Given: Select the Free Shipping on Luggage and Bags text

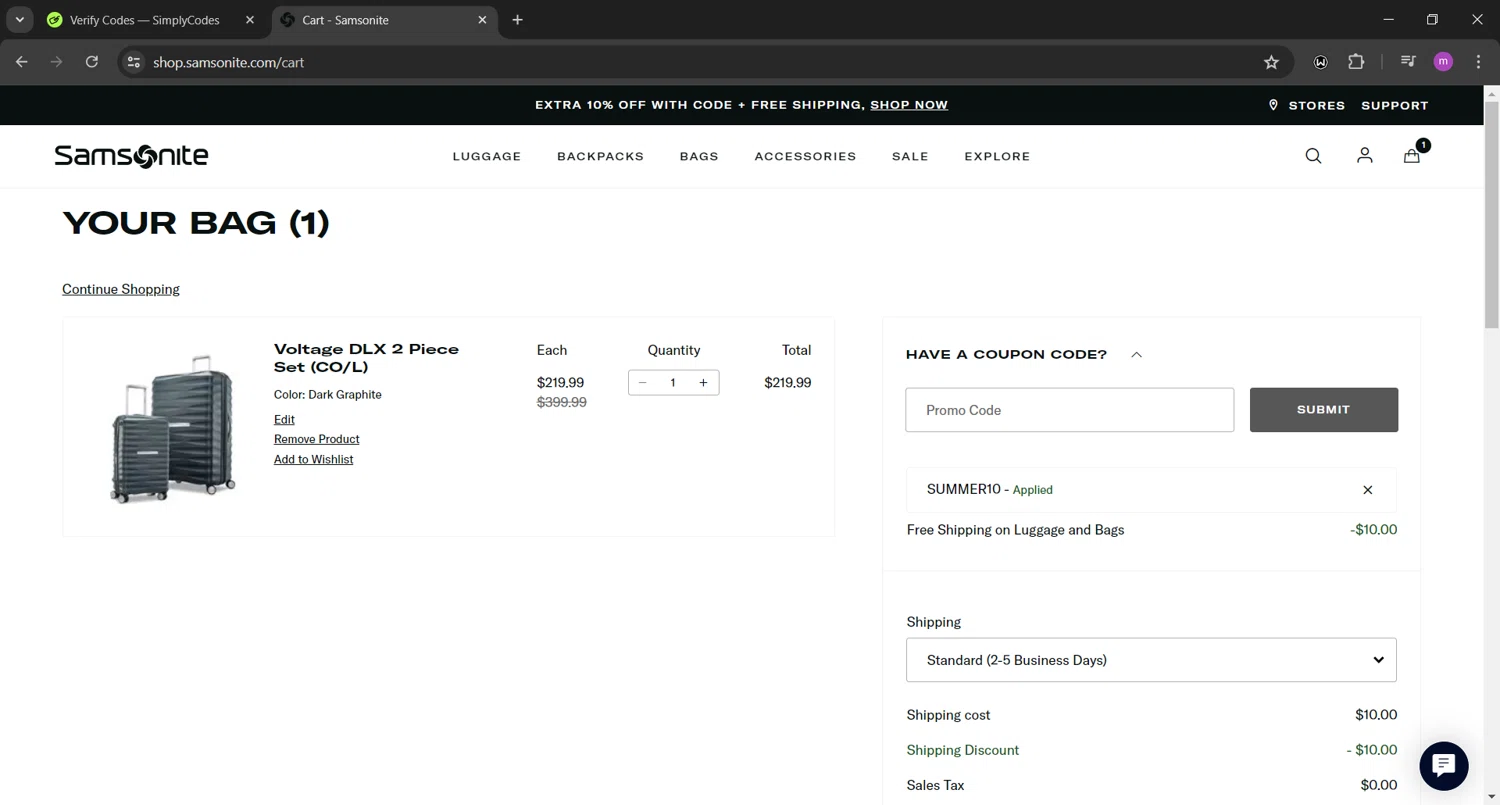Looking at the screenshot, I should [x=1015, y=530].
